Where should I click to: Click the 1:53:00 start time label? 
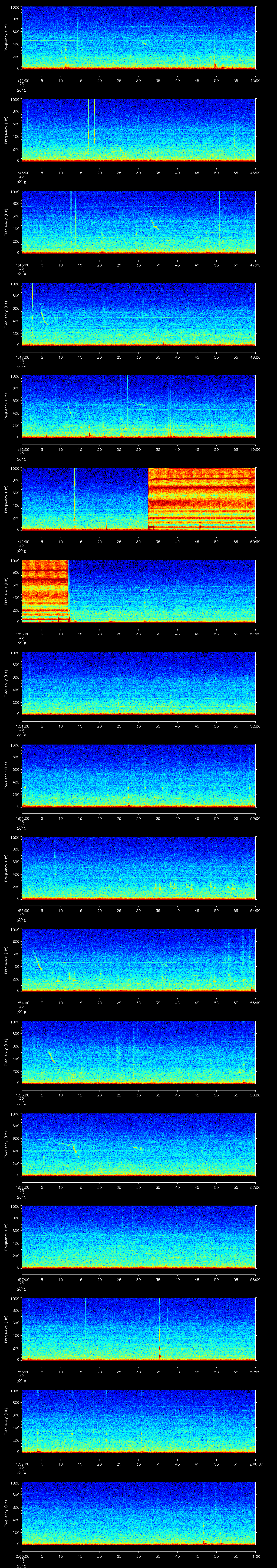click(x=22, y=910)
